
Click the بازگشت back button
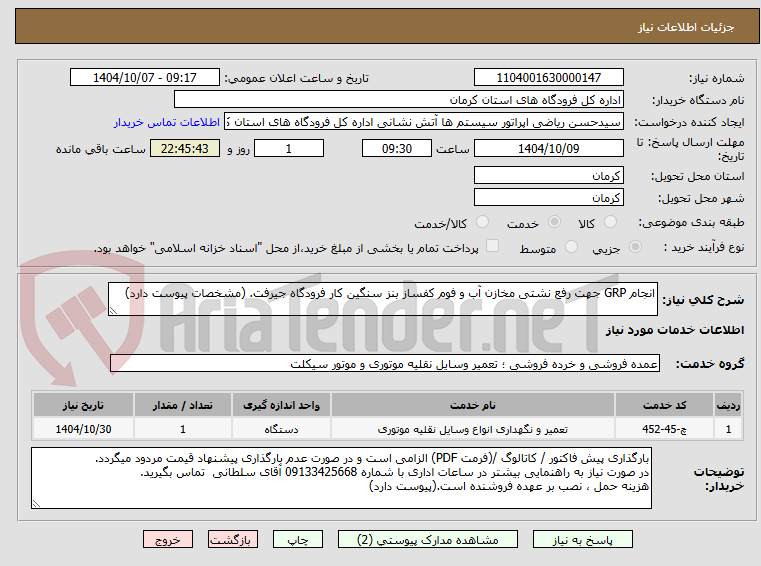pos(232,539)
